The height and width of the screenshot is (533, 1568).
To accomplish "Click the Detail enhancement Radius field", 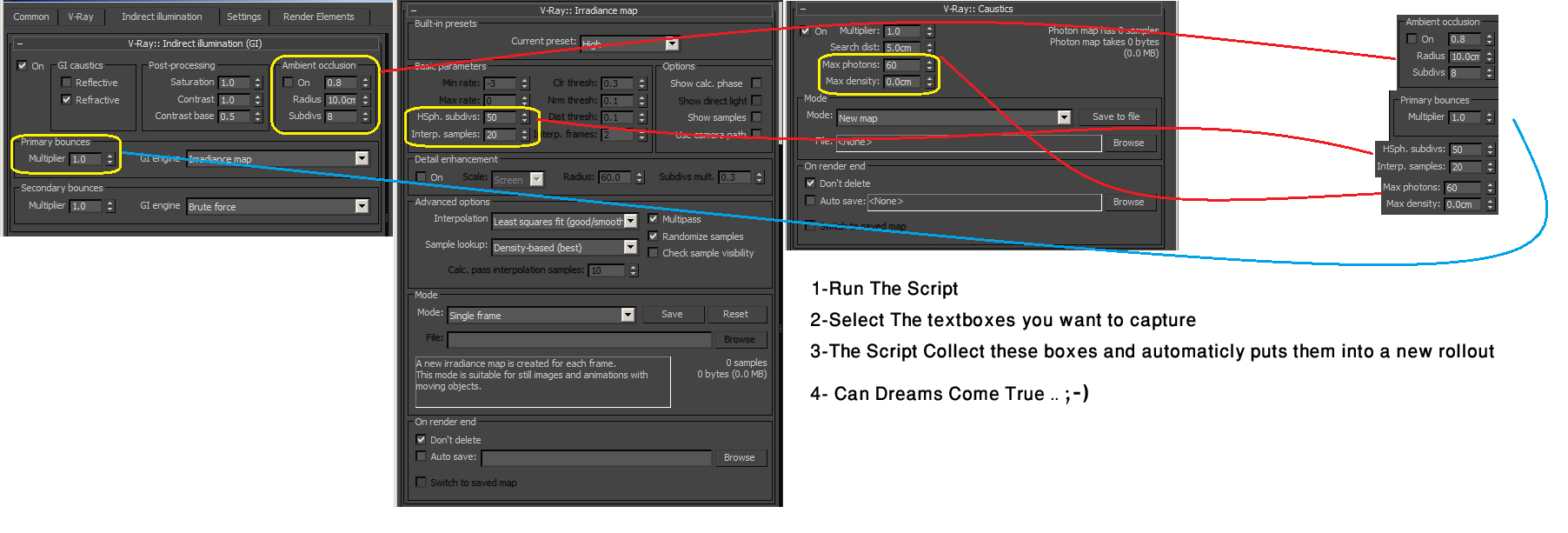I will click(615, 177).
